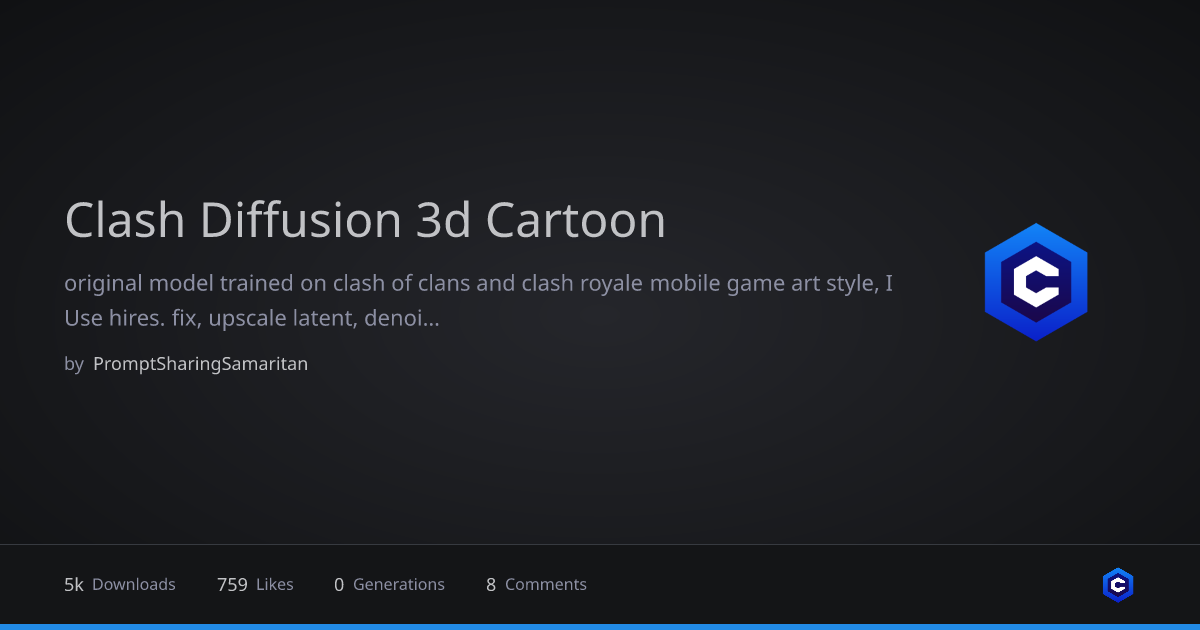This screenshot has height=630, width=1200.
Task: Click the 5k download count
Action: pos(74,585)
